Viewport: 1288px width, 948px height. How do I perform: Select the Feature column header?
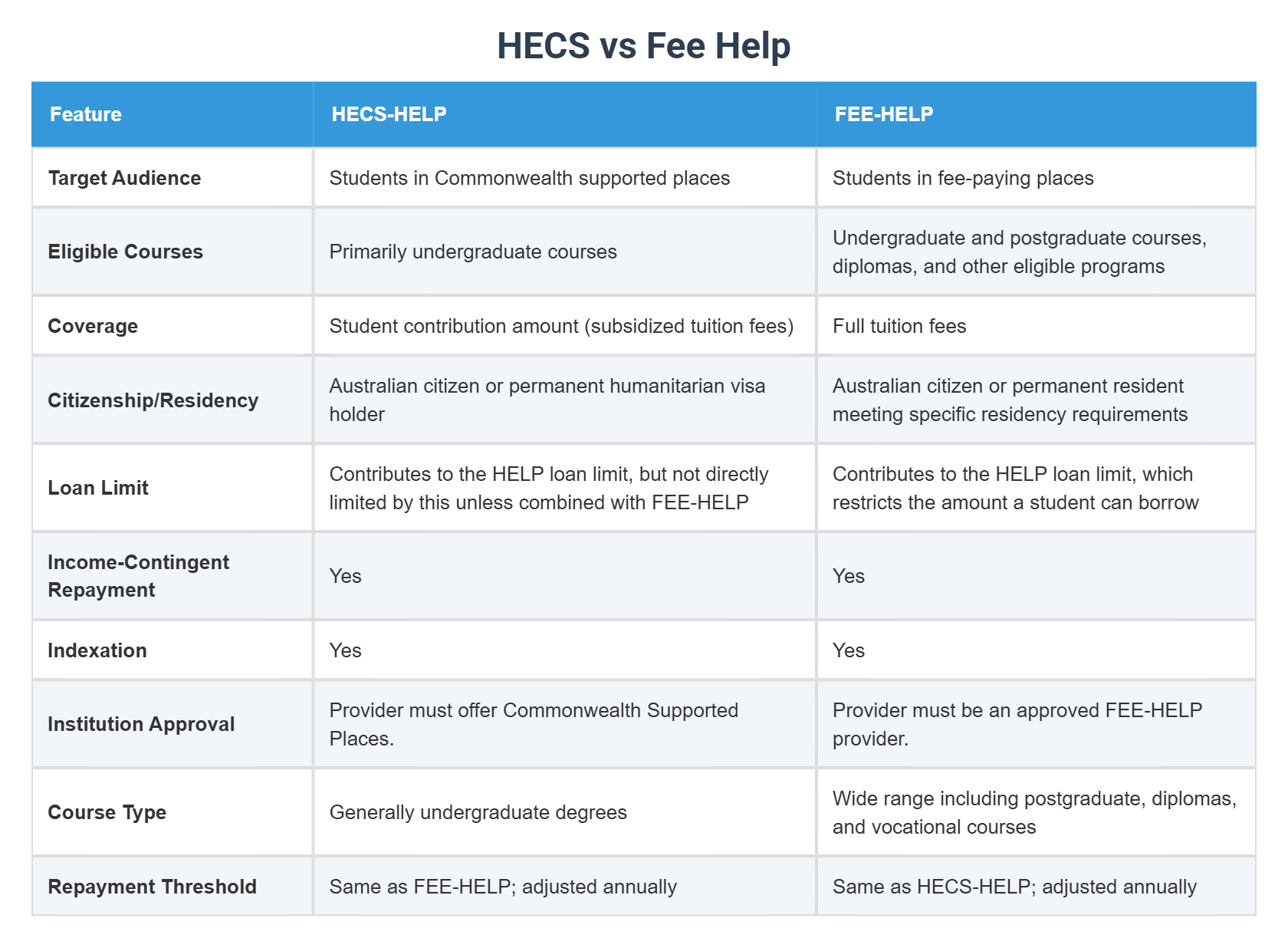tap(86, 114)
